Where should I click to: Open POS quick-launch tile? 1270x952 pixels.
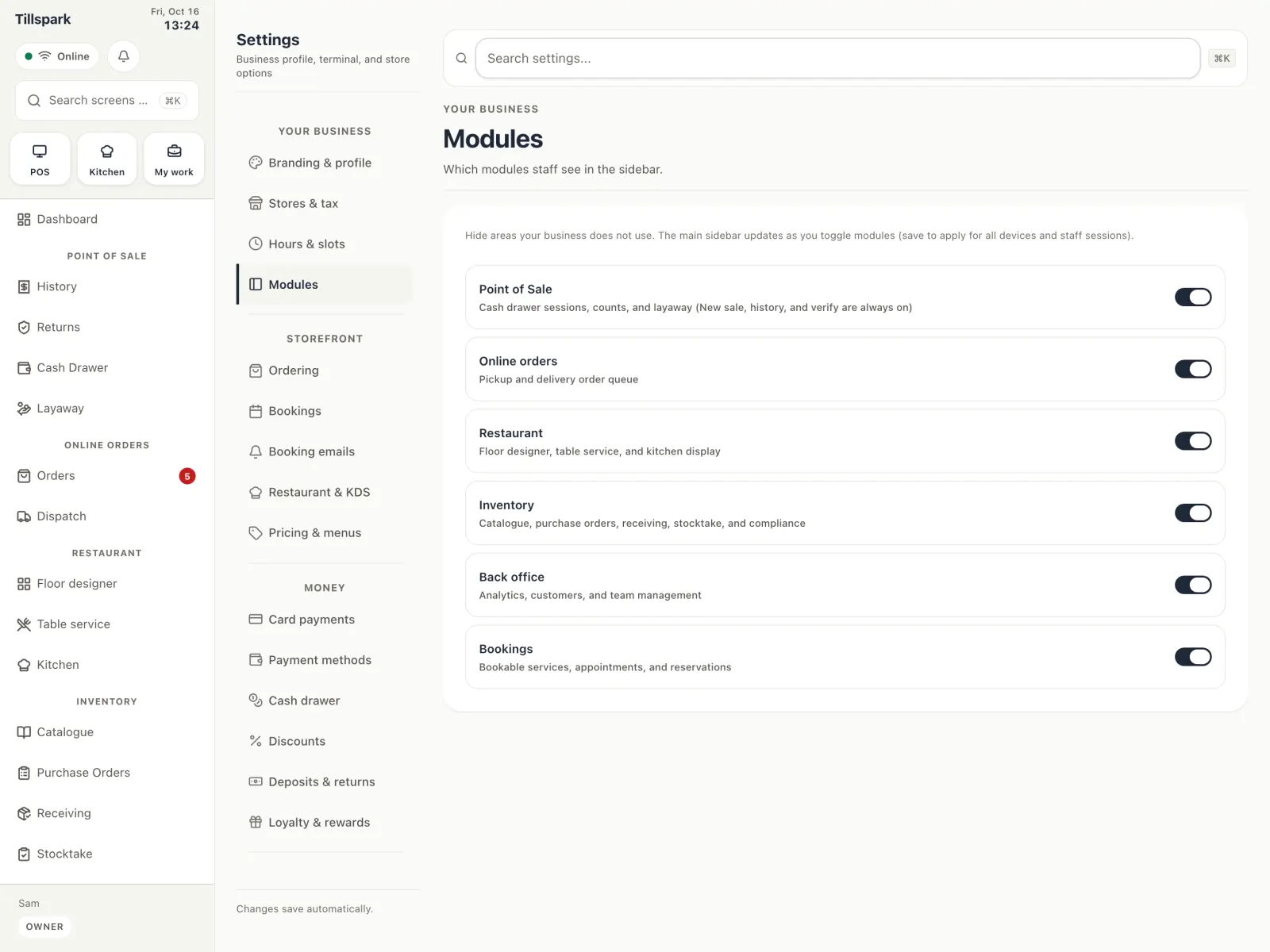point(40,159)
